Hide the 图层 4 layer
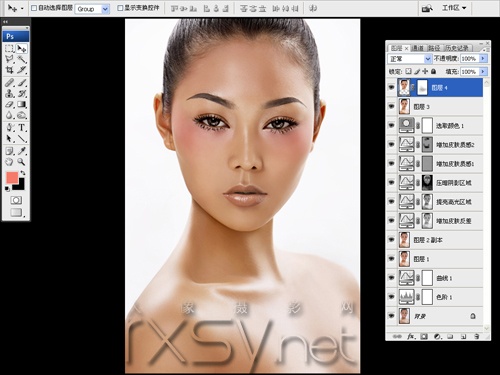The width and height of the screenshot is (500, 375). [391, 88]
